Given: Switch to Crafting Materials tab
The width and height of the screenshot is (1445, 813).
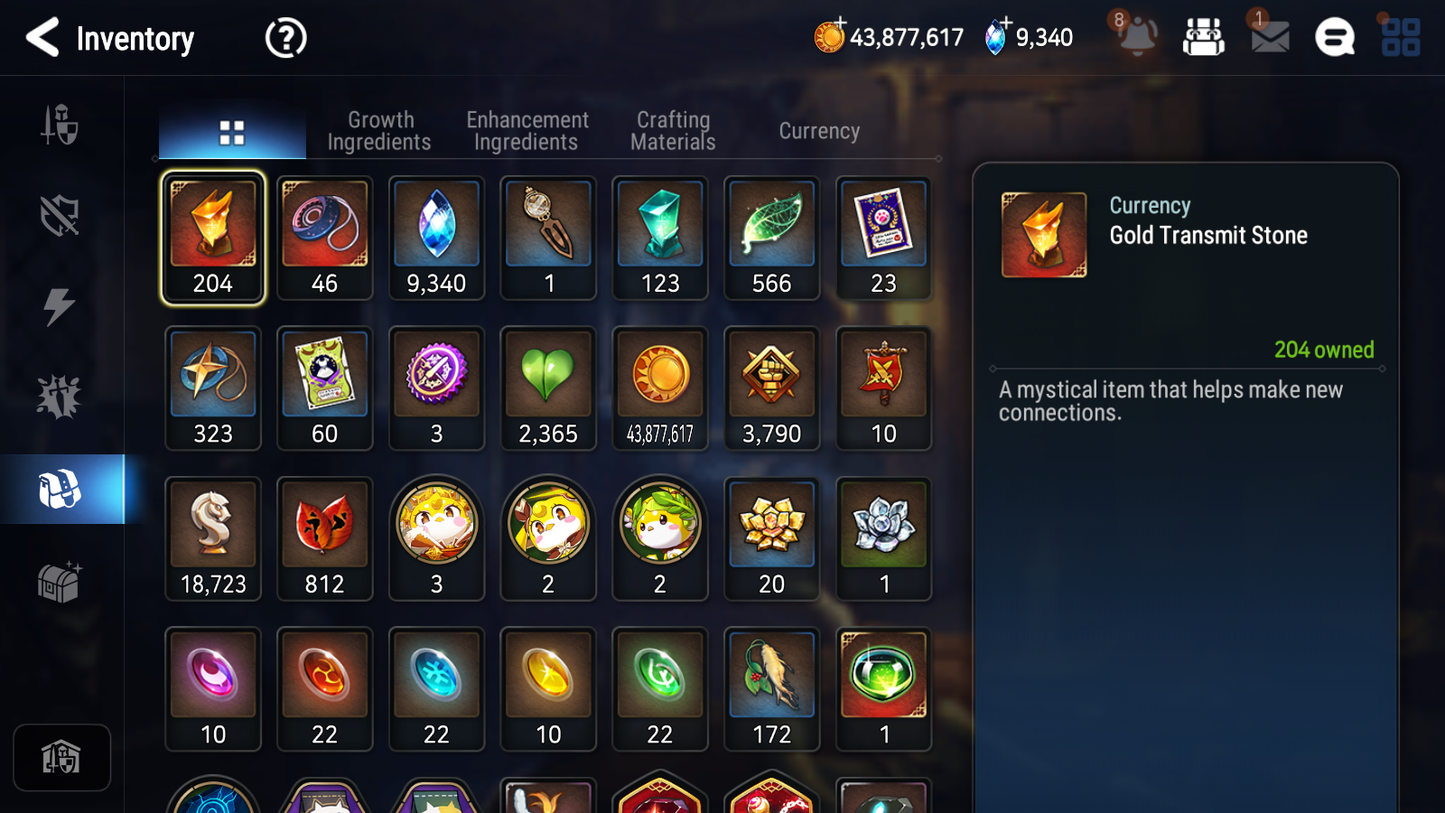Looking at the screenshot, I should pos(673,131).
